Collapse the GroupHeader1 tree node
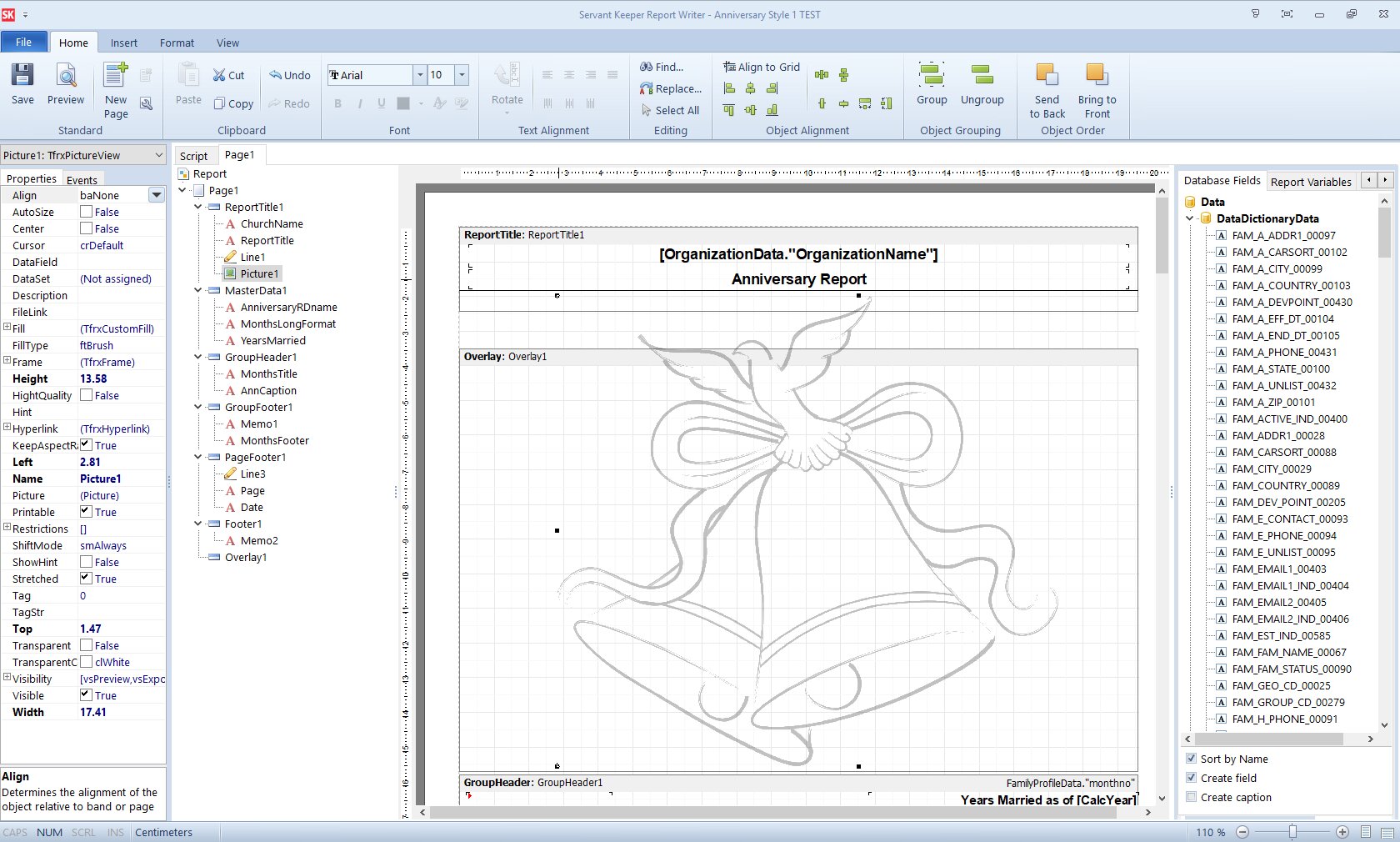 point(197,357)
